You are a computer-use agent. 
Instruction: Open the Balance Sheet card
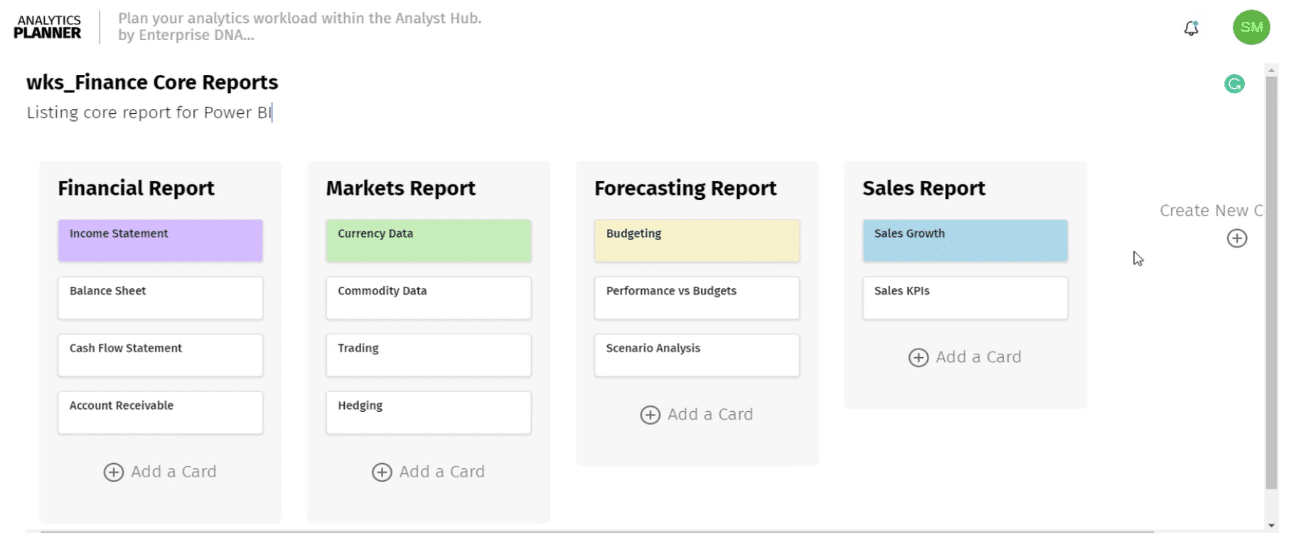tap(160, 298)
